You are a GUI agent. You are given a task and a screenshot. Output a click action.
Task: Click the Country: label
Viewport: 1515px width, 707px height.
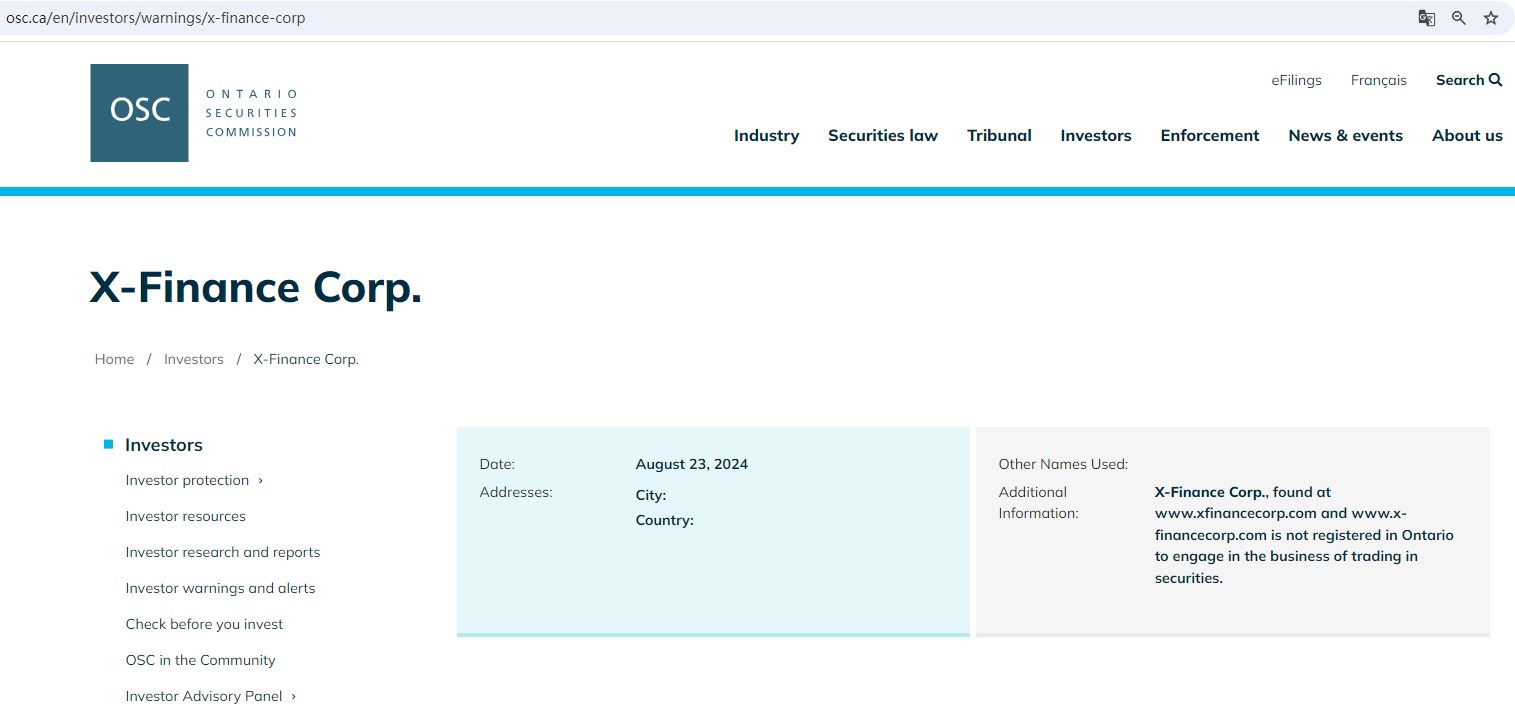tap(665, 520)
